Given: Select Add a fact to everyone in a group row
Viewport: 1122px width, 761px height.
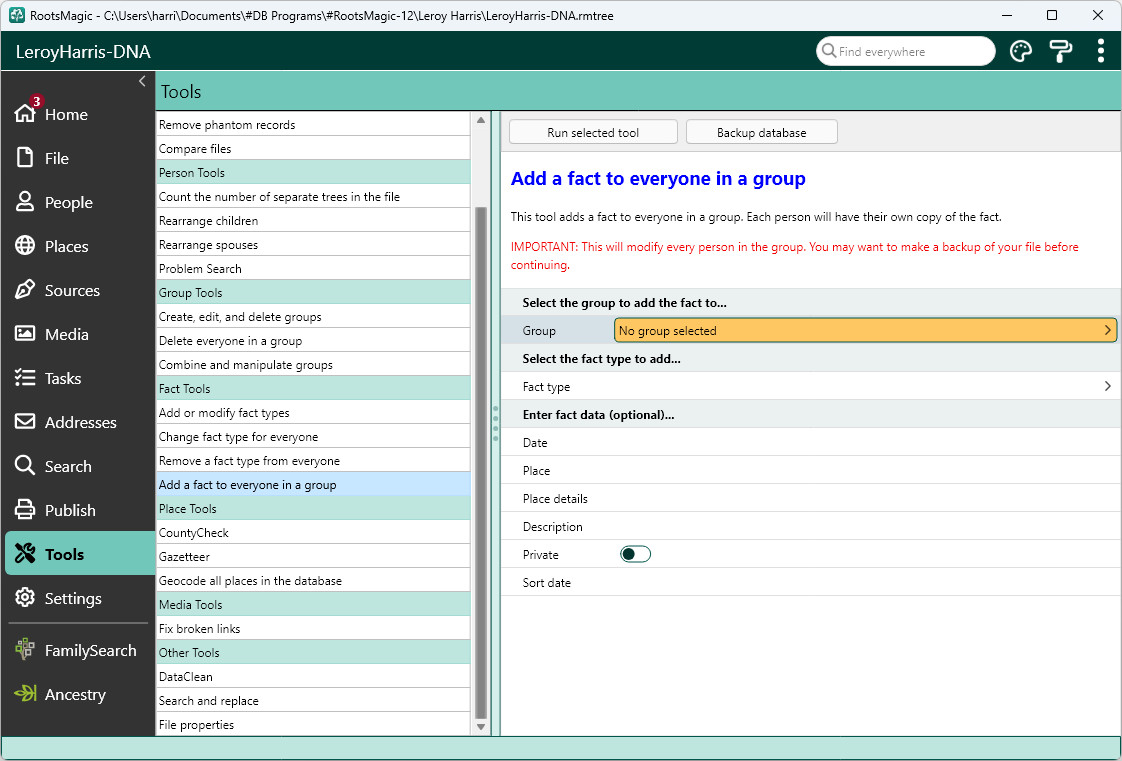Looking at the screenshot, I should click(x=313, y=484).
